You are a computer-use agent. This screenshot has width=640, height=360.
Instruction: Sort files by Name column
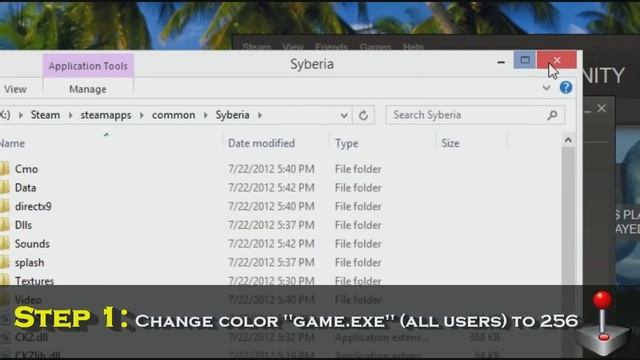(13, 143)
